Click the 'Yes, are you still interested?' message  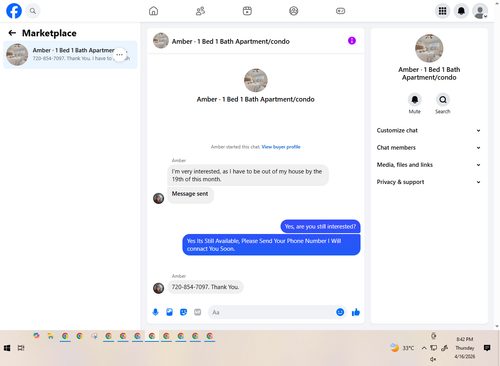(320, 226)
